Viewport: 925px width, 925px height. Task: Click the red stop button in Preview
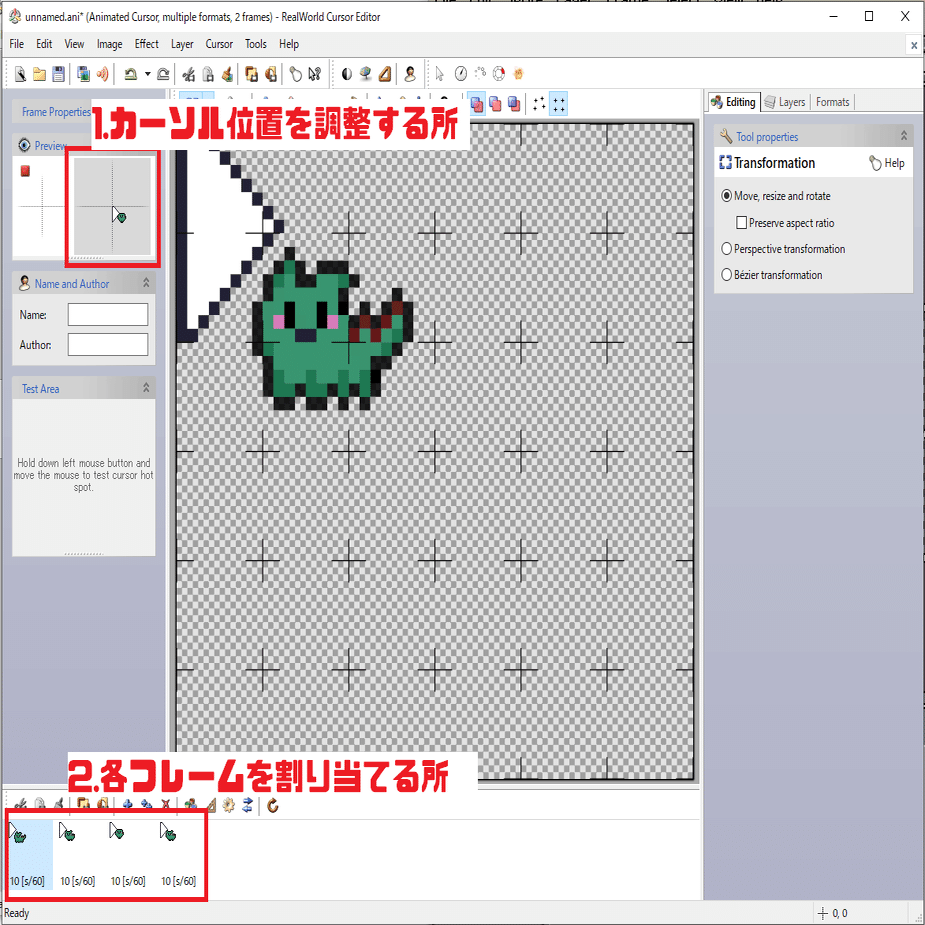pyautogui.click(x=24, y=171)
